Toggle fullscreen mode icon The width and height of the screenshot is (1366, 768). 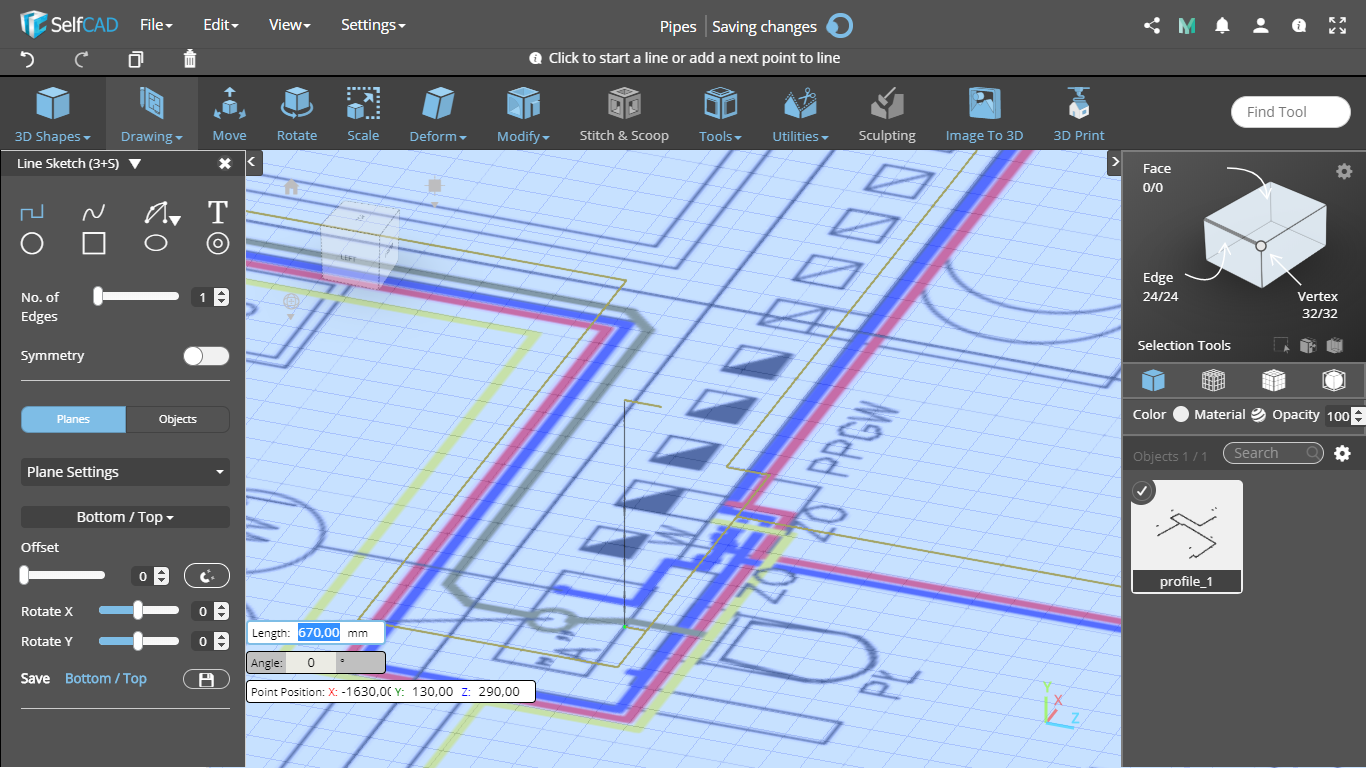click(x=1337, y=26)
